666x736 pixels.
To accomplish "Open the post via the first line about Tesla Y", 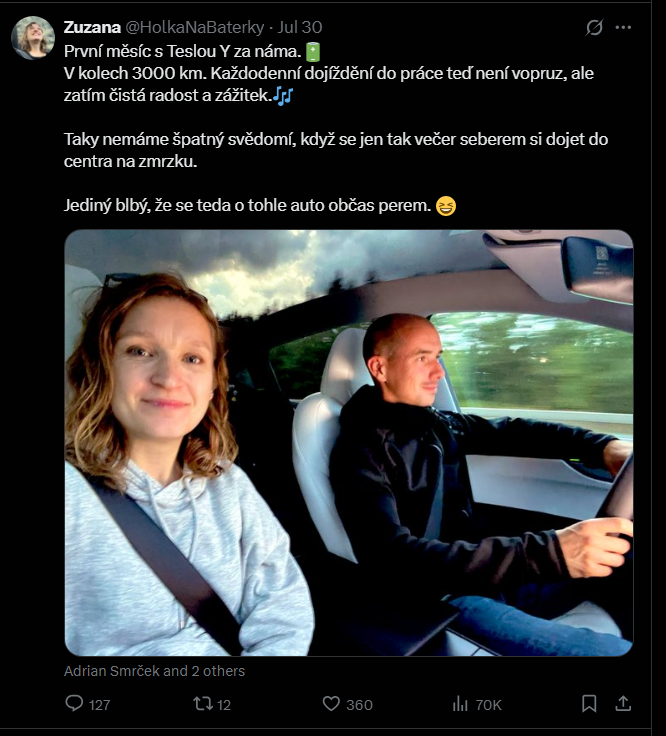I will (183, 51).
